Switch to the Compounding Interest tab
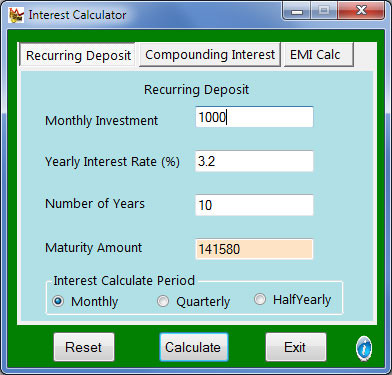 pos(210,55)
